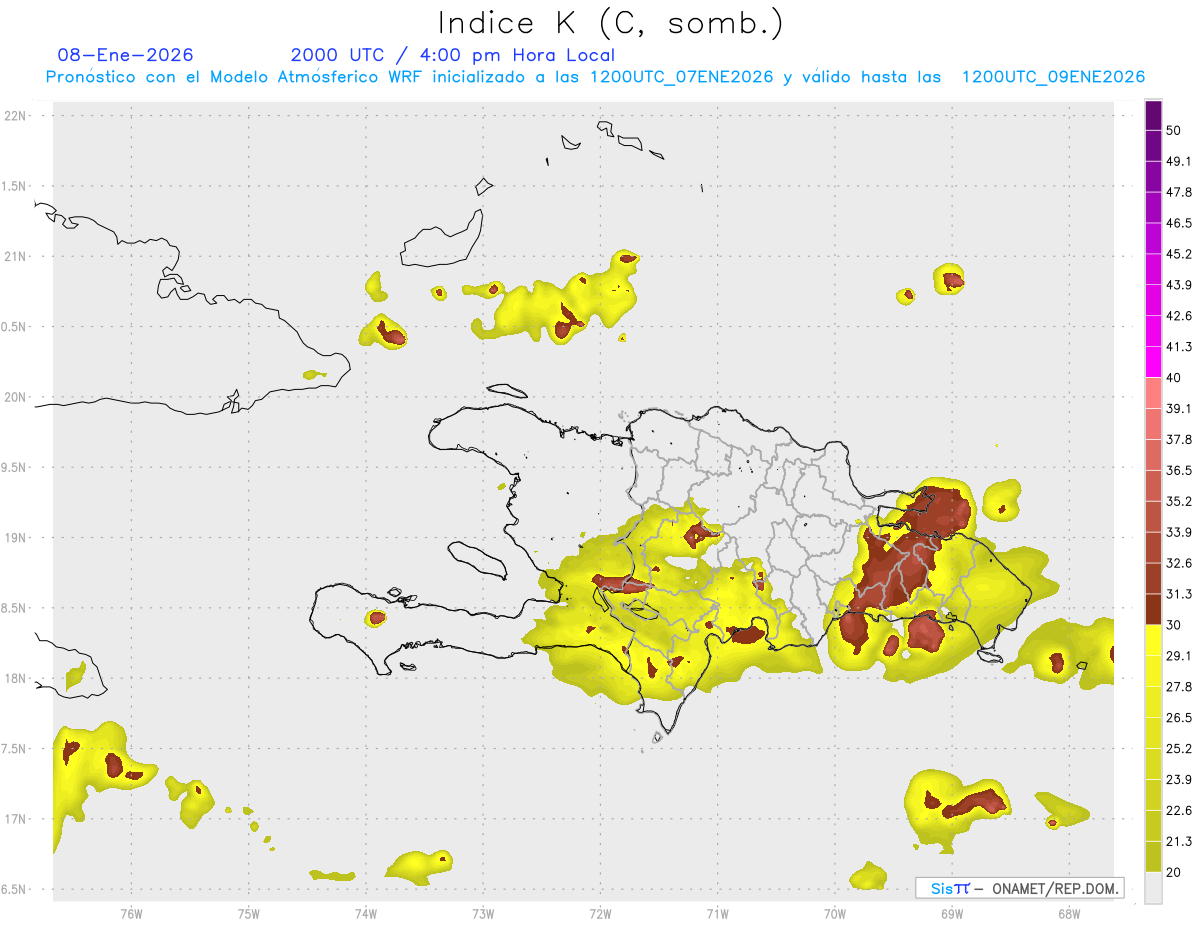Click the latitude label "20N"
The height and width of the screenshot is (927, 1200).
[x=17, y=397]
